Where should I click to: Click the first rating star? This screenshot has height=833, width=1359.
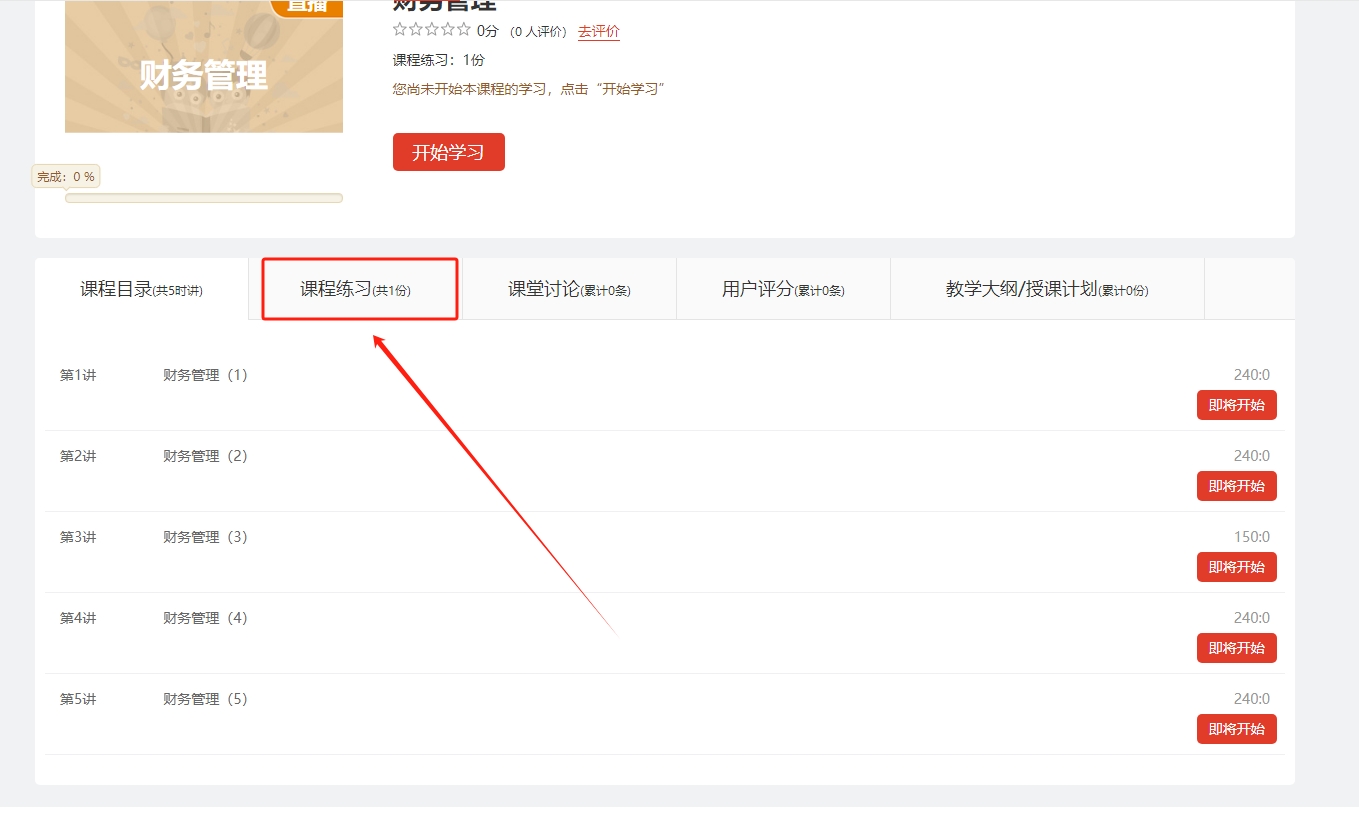tap(400, 30)
